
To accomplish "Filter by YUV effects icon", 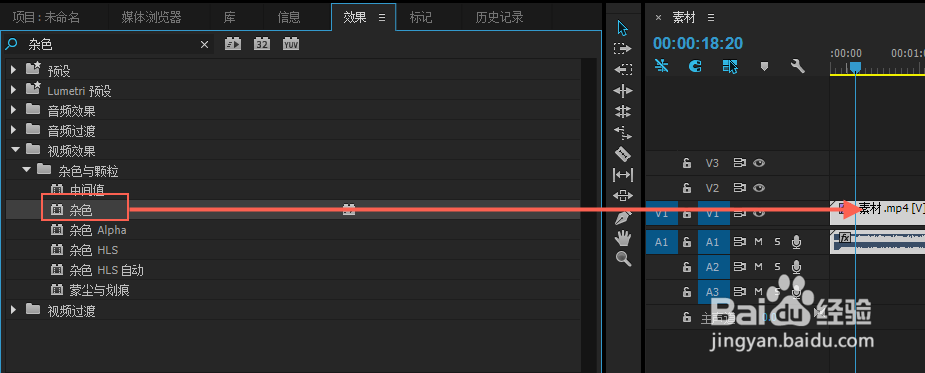I will [x=291, y=44].
